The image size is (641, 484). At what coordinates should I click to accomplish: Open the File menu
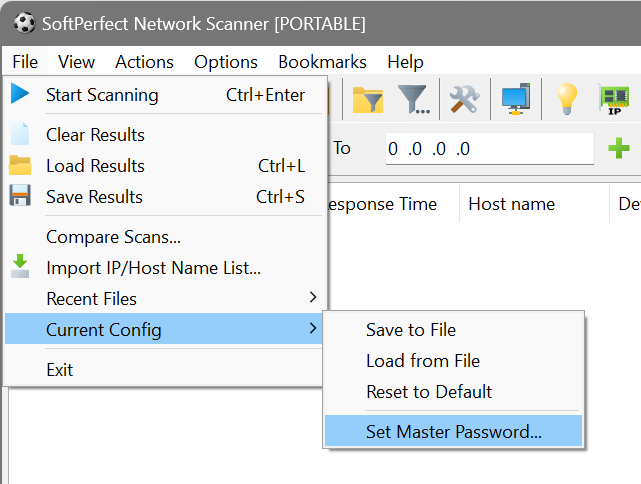[x=25, y=62]
